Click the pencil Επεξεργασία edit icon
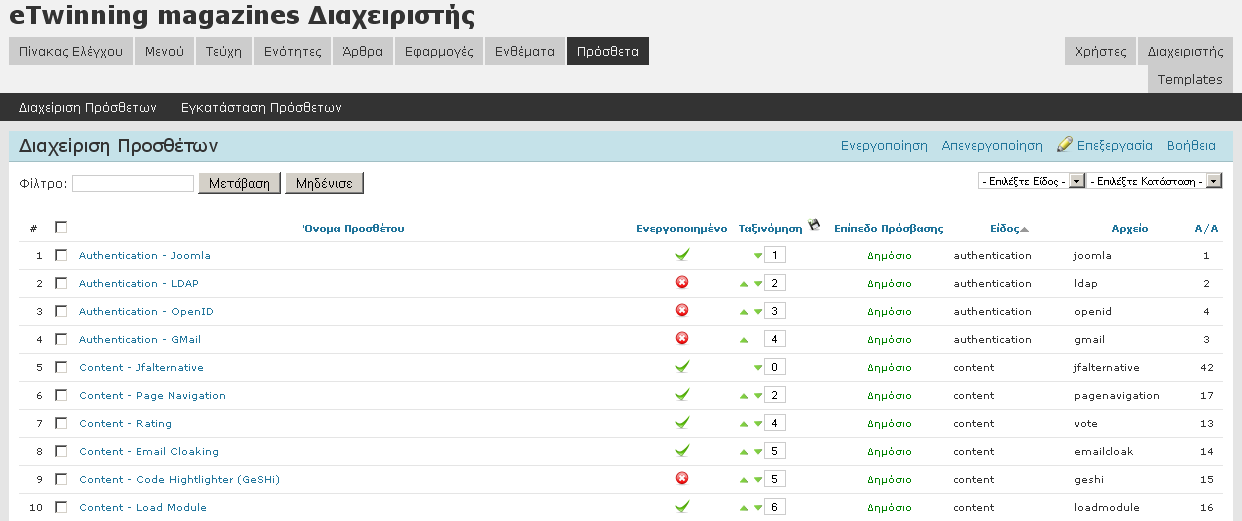This screenshot has height=521, width=1242. (x=1065, y=144)
